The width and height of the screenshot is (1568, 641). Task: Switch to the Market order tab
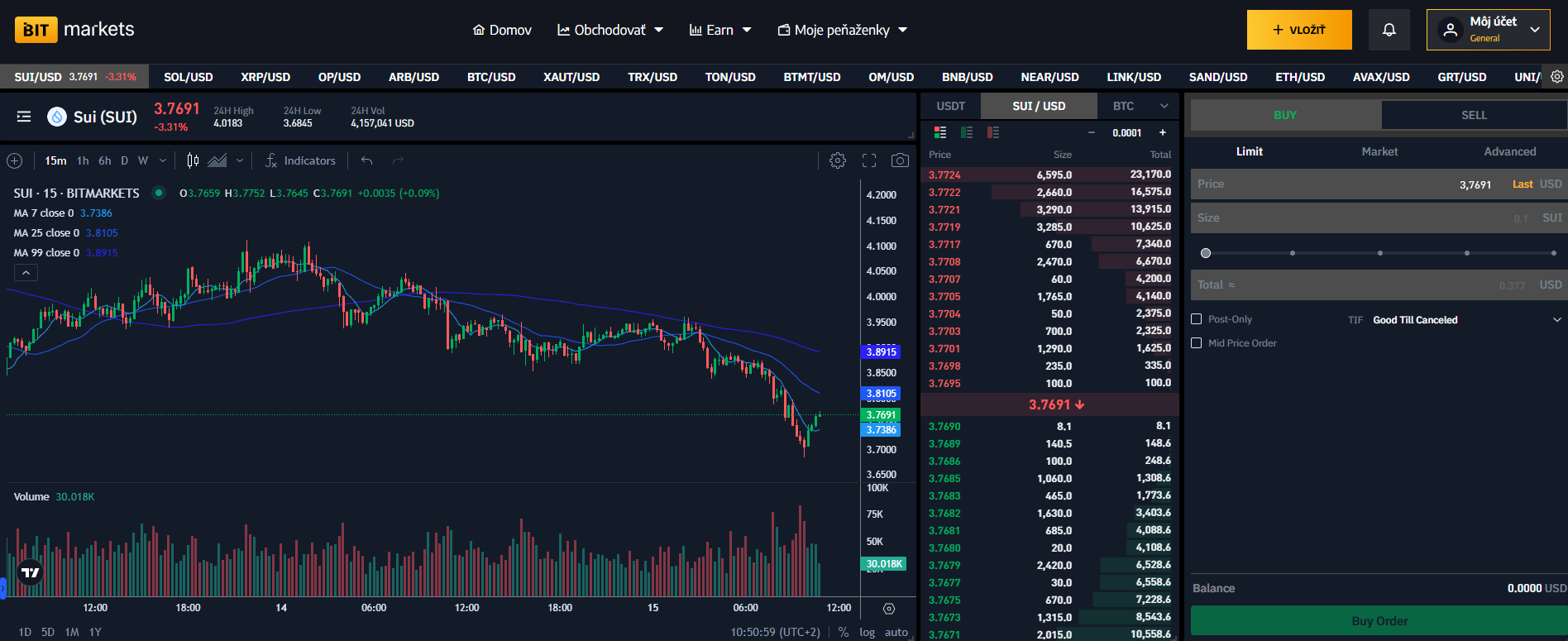[1379, 151]
